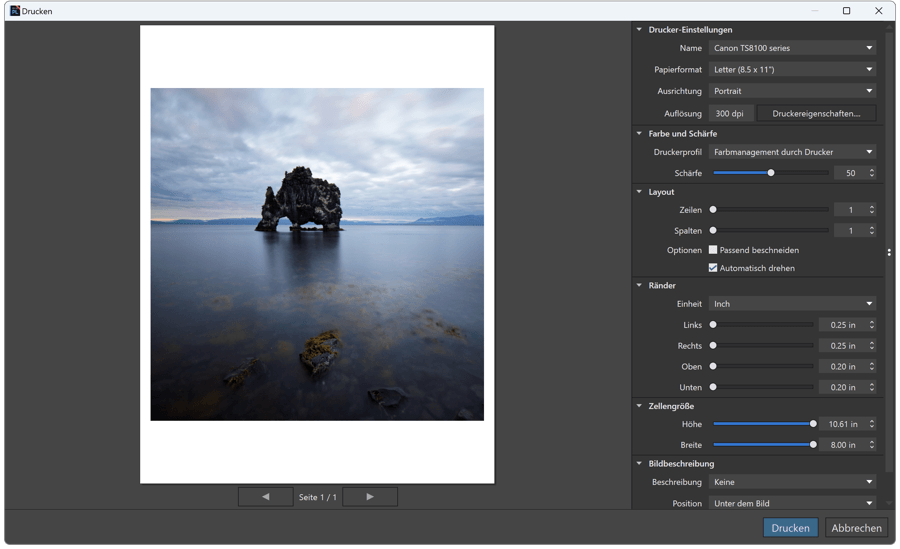The height and width of the screenshot is (549, 900).
Task: Collapse the Ränder section
Action: coord(639,285)
